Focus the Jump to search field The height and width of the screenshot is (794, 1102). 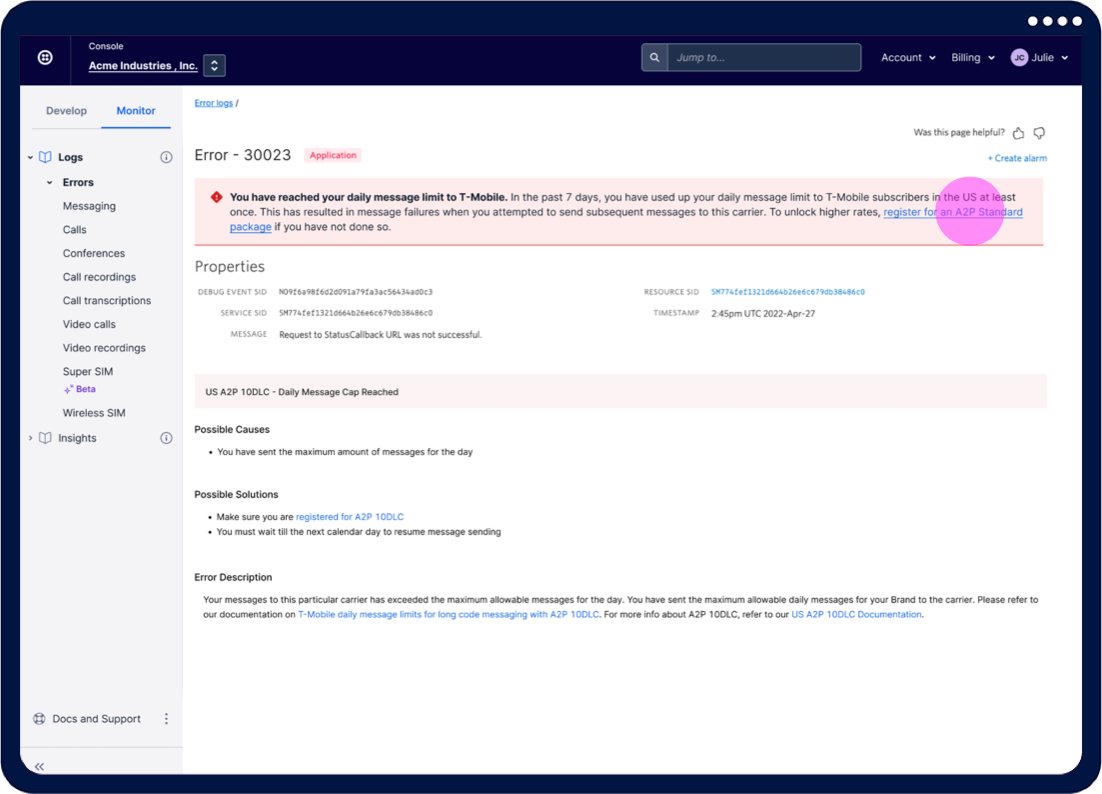764,58
